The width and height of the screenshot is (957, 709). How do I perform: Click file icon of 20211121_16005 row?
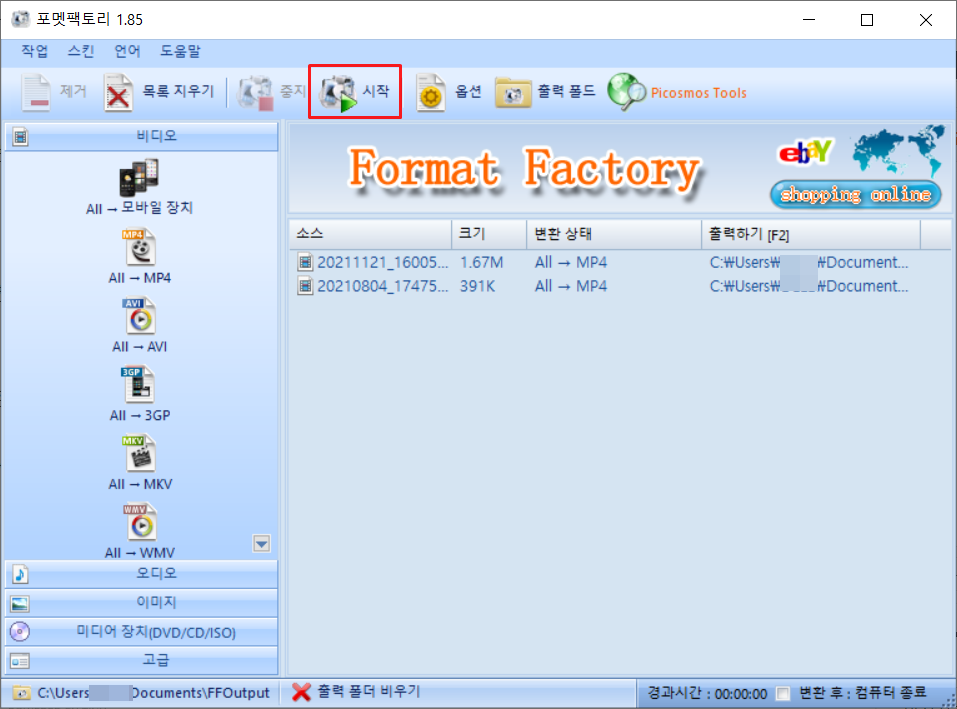tap(305, 262)
